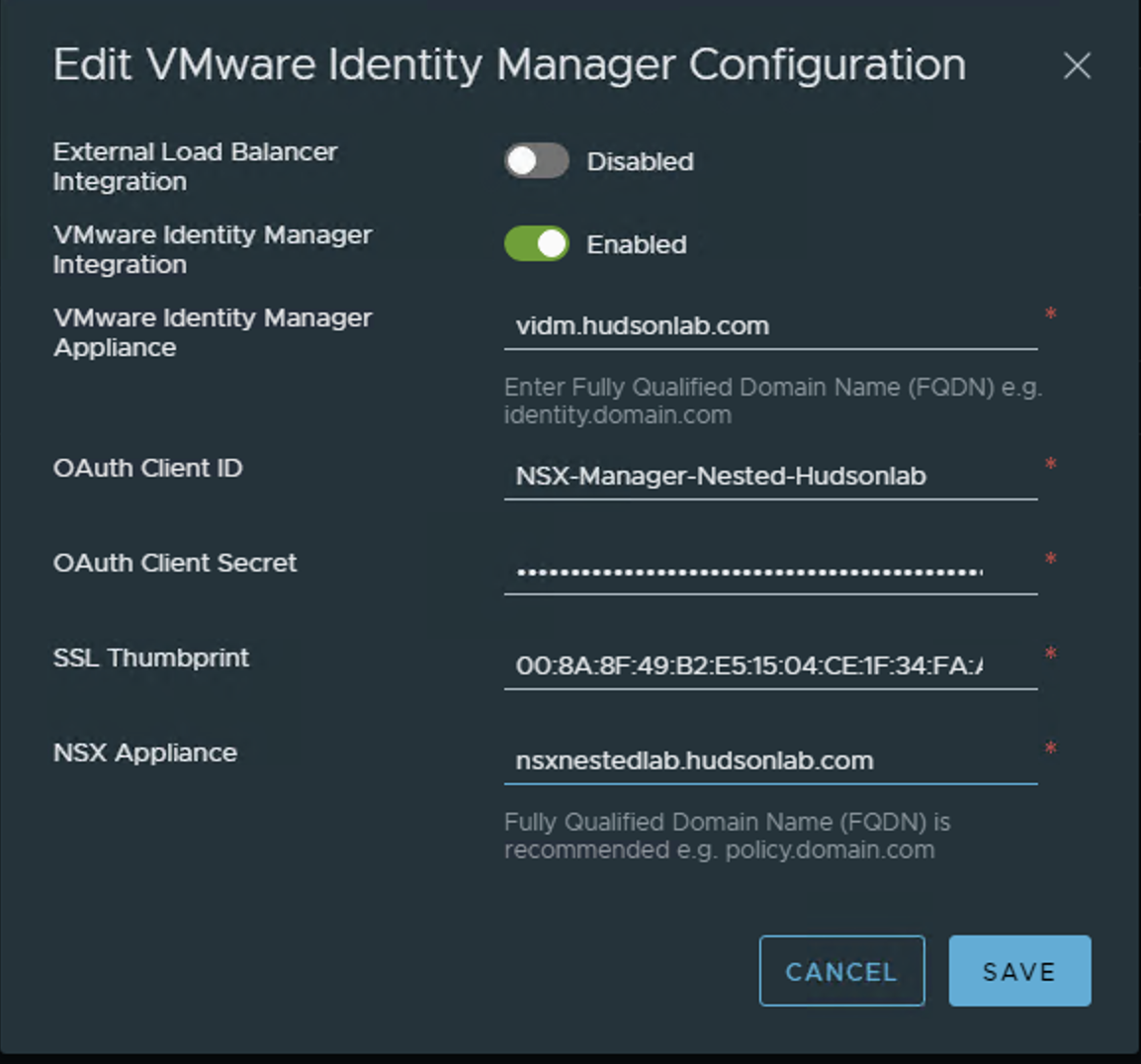The image size is (1141, 1064).
Task: Click the 'VMware Identity Manager Integration' label
Action: click(x=213, y=249)
